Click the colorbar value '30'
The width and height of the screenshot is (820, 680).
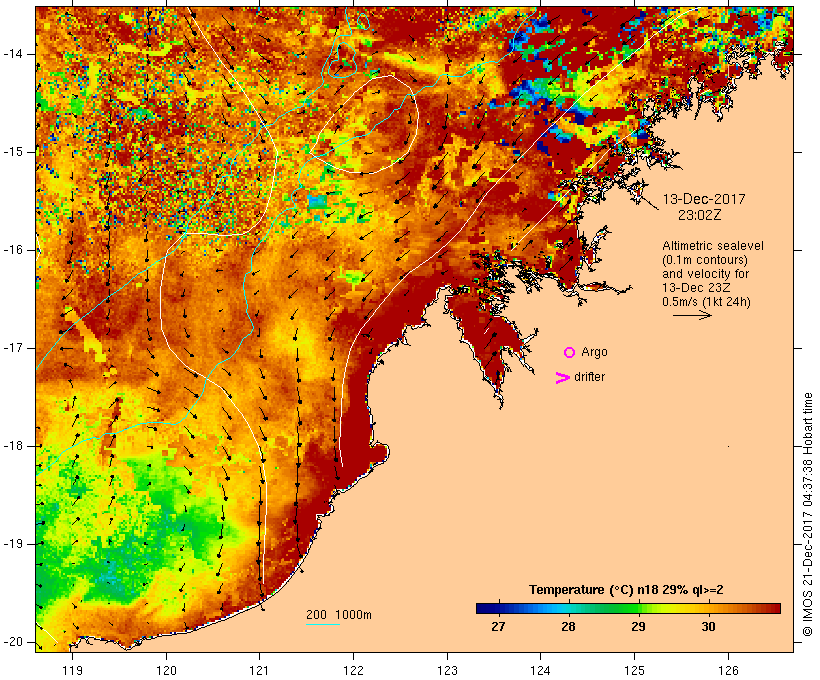(x=708, y=627)
